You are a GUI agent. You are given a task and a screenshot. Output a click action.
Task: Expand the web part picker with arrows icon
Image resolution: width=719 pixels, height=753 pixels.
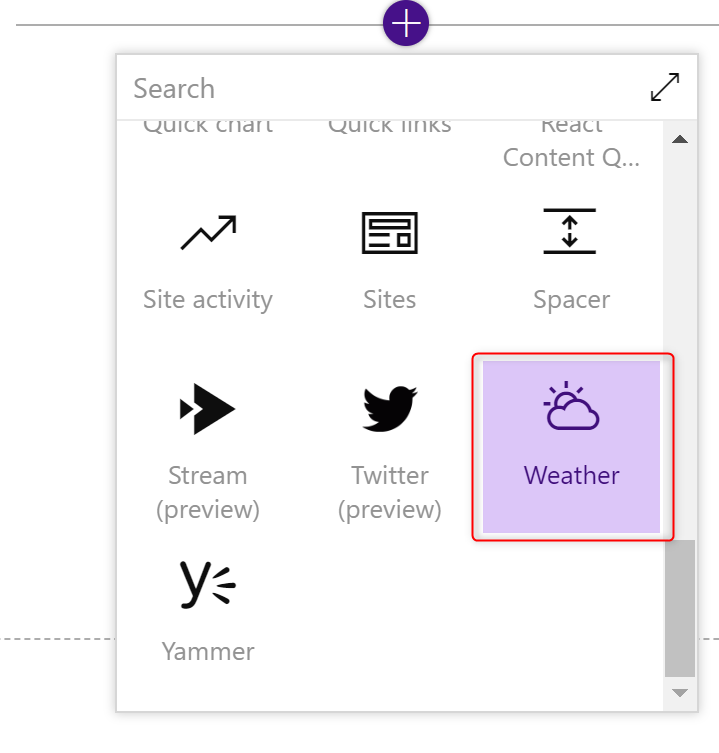(x=665, y=87)
